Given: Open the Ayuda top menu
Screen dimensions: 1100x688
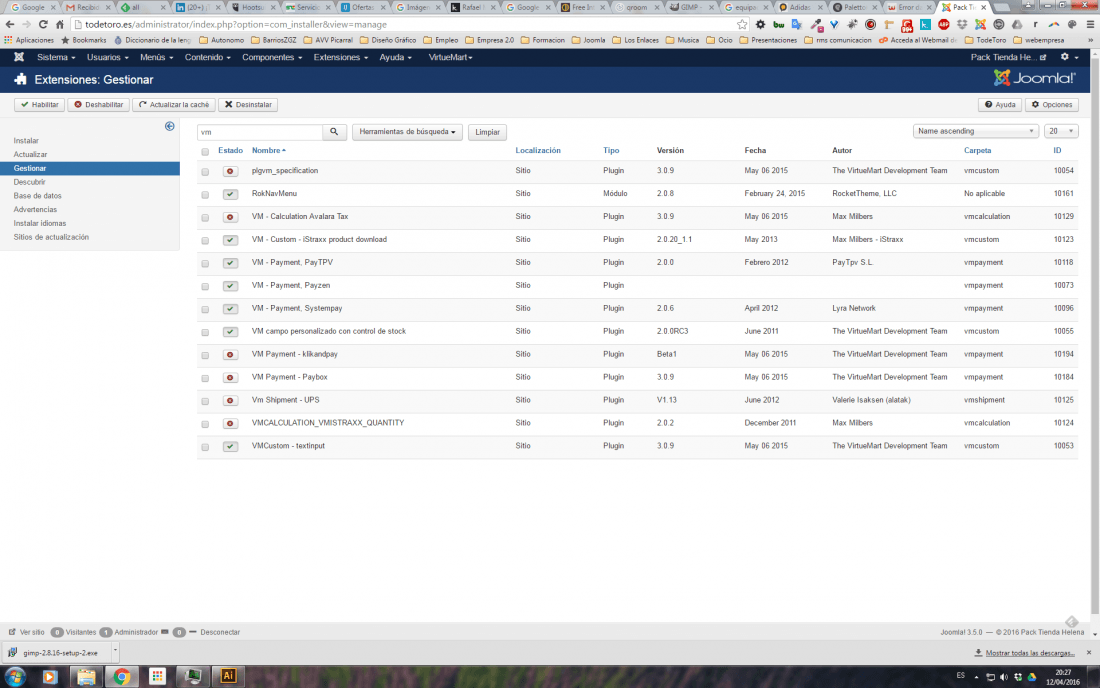Looking at the screenshot, I should click(x=395, y=57).
